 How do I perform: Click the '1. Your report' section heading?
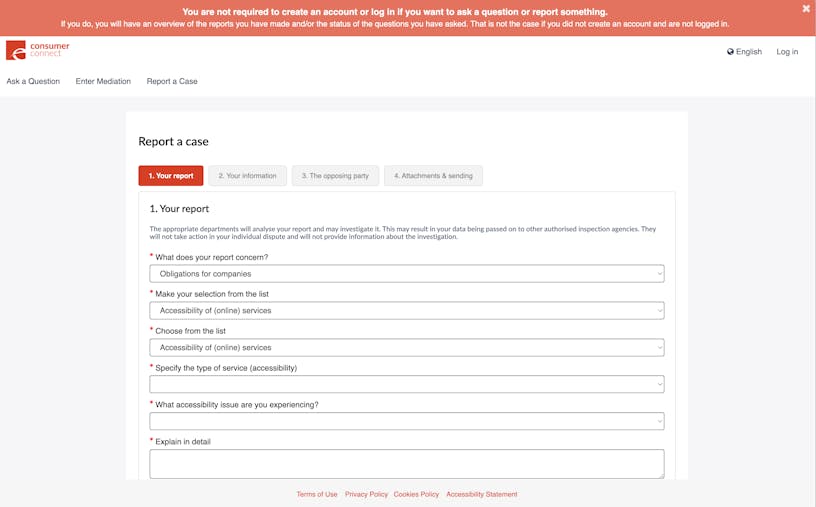(x=179, y=209)
